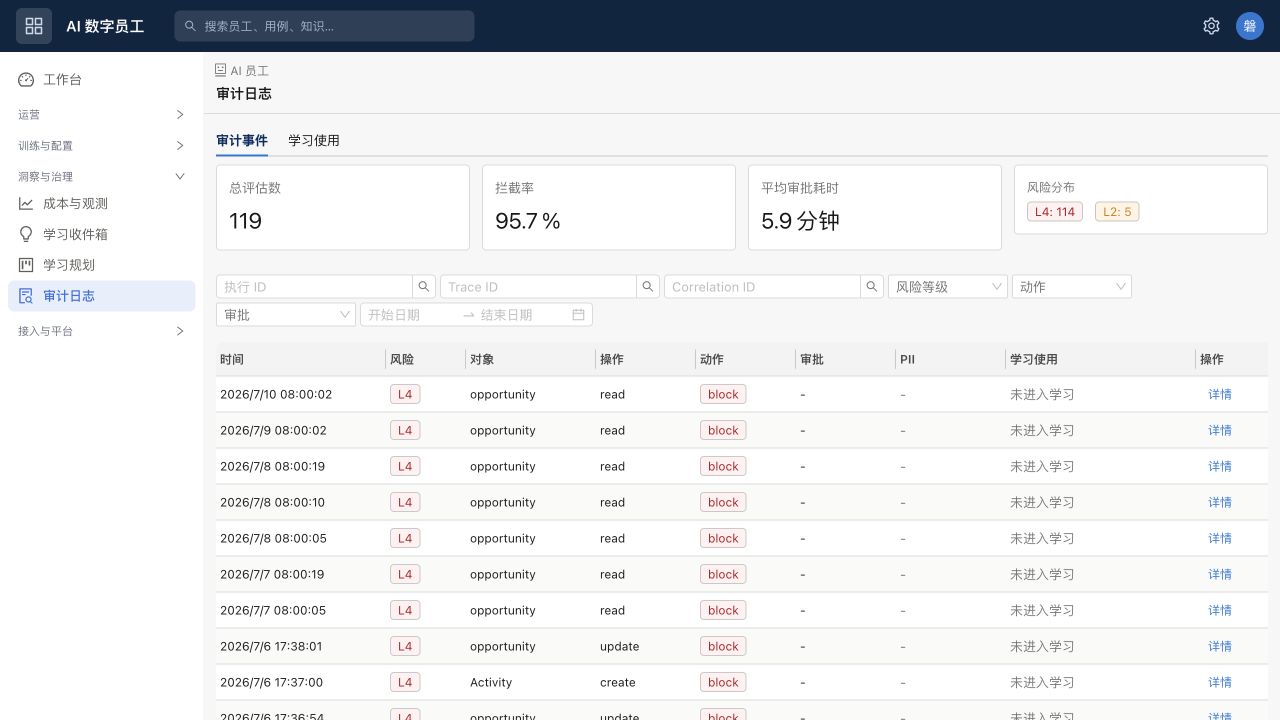Click the 学习使用 column header
Image resolution: width=1280 pixels, height=720 pixels.
click(1100, 360)
